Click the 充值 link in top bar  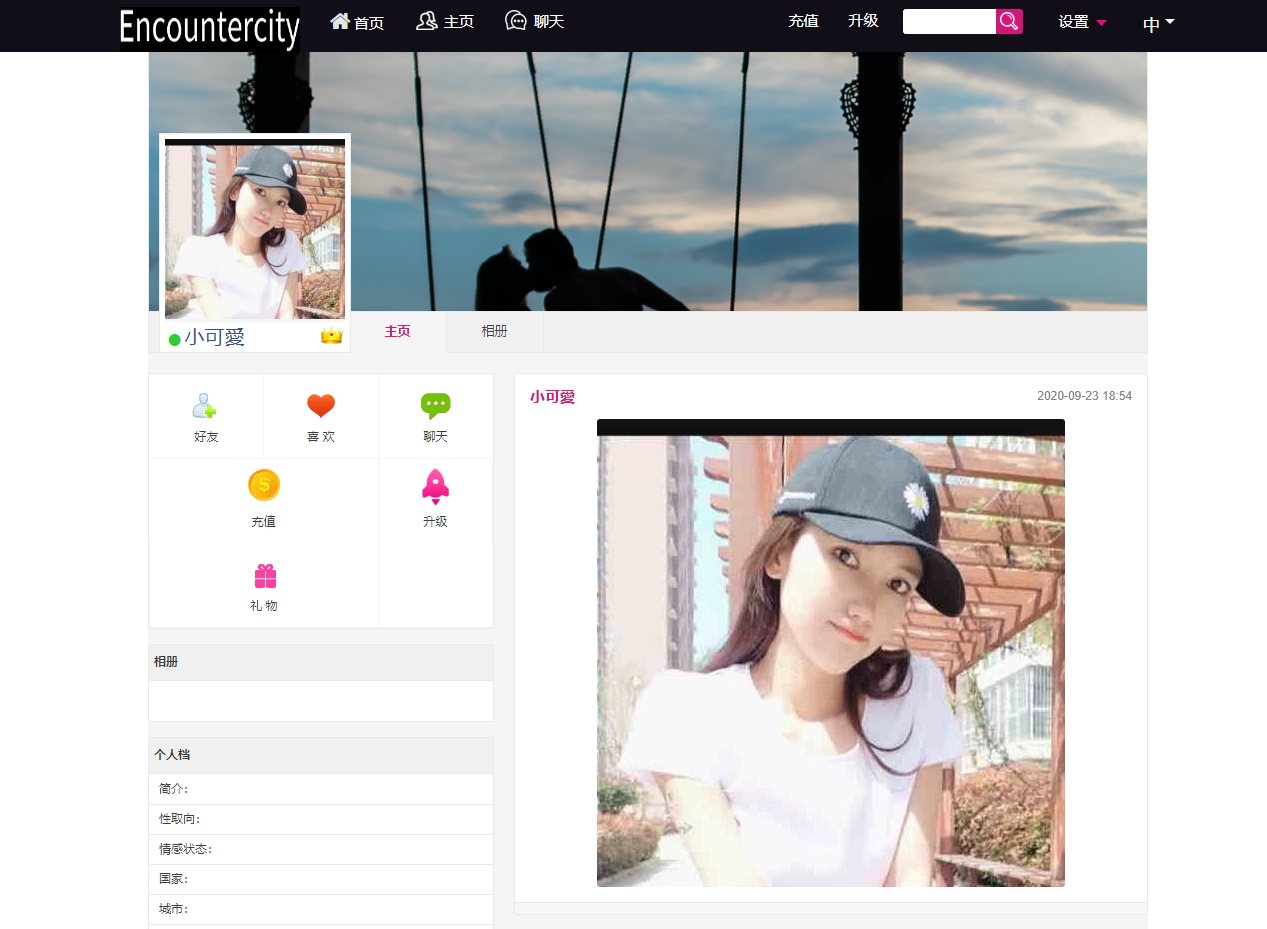pos(803,21)
